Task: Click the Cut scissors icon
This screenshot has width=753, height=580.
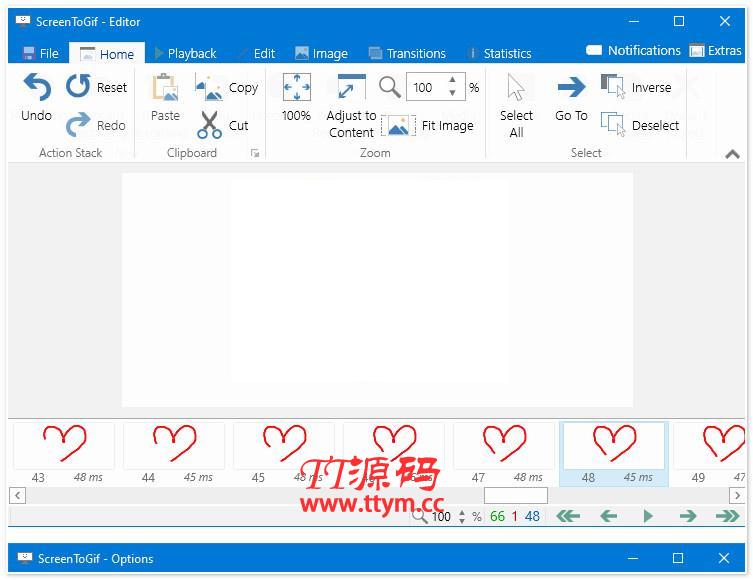Action: tap(209, 125)
